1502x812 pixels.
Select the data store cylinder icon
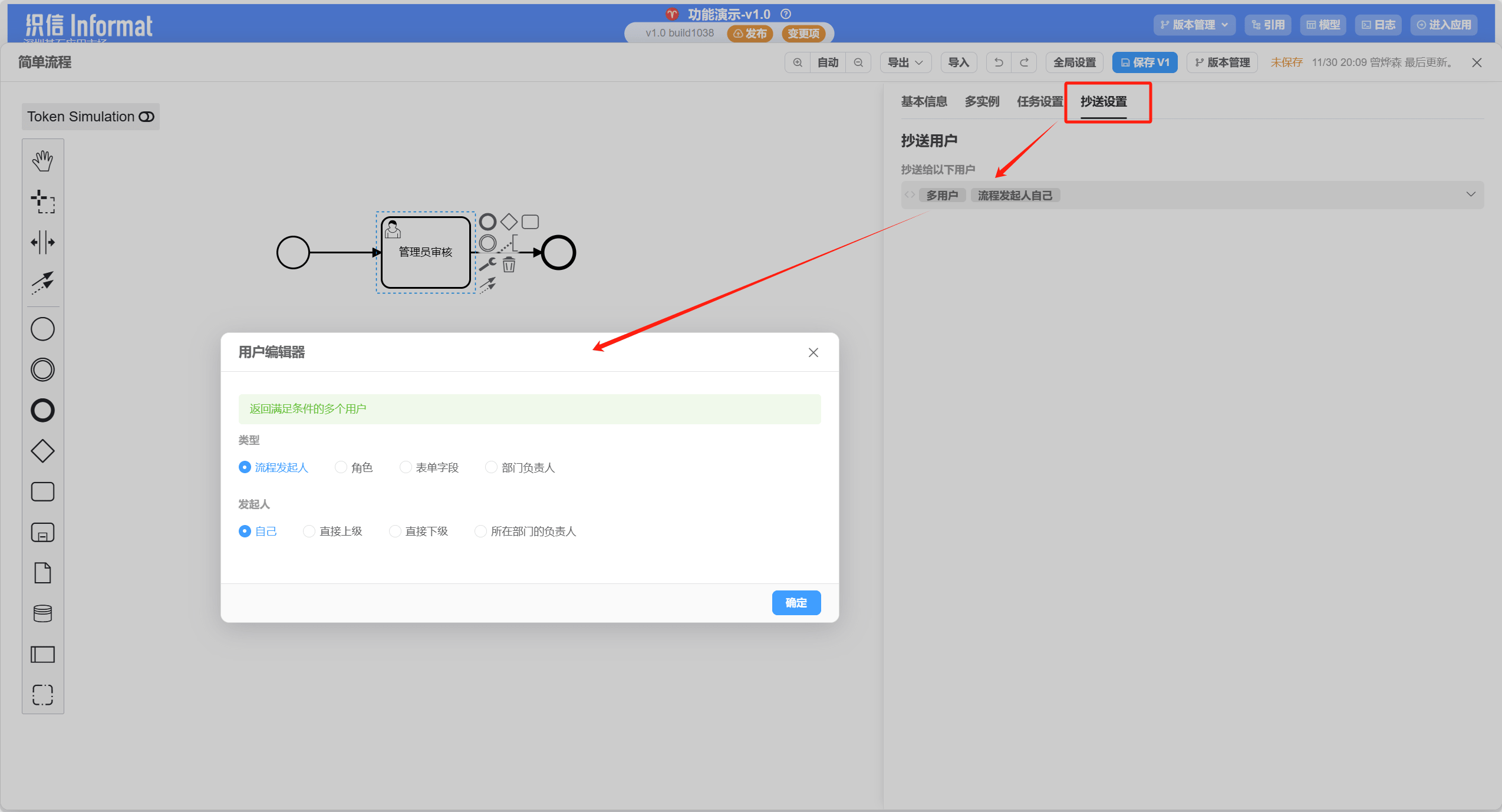tap(42, 614)
